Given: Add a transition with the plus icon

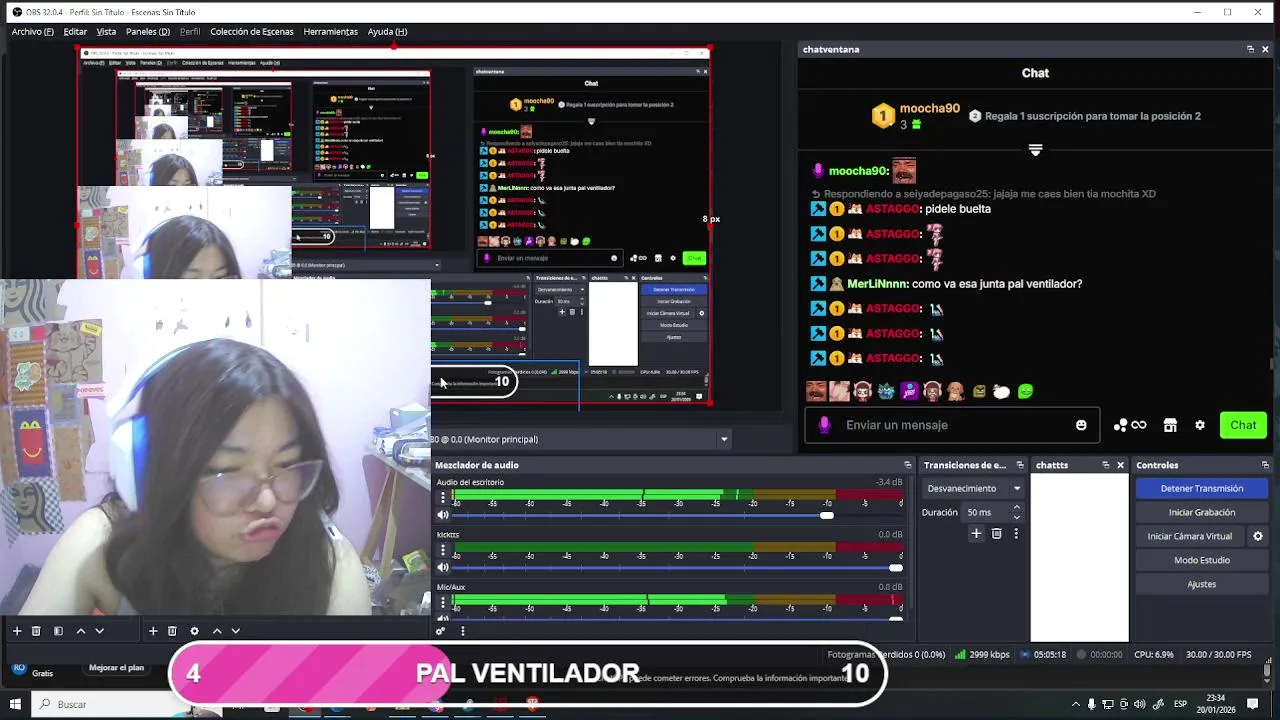Looking at the screenshot, I should [x=976, y=534].
